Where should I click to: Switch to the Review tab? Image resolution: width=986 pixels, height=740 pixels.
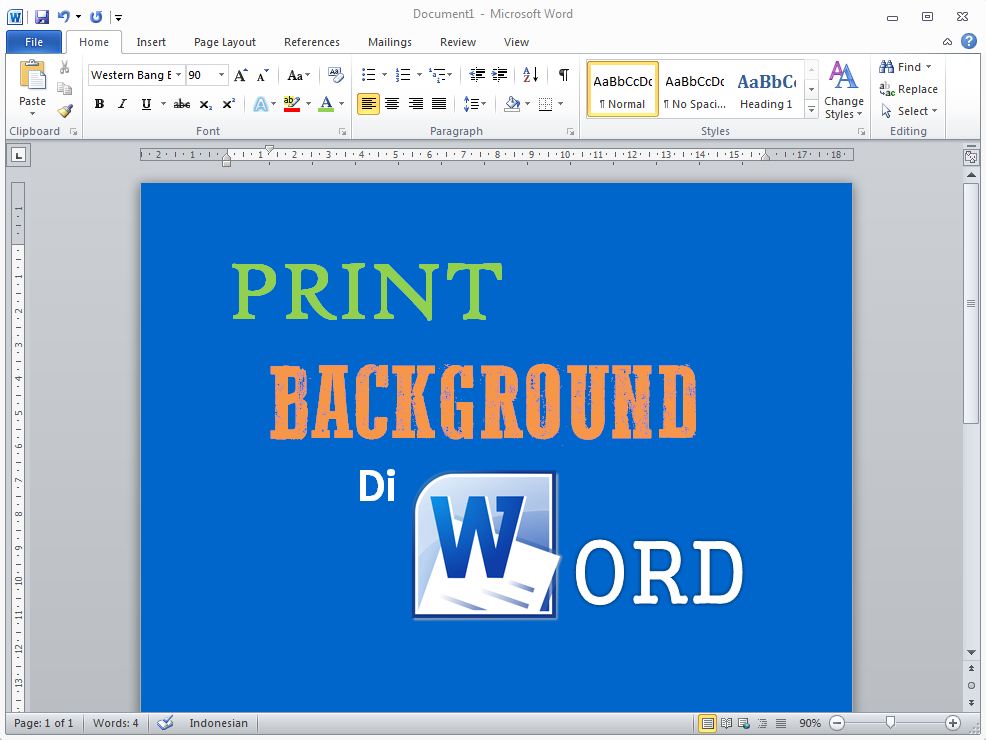[x=458, y=42]
